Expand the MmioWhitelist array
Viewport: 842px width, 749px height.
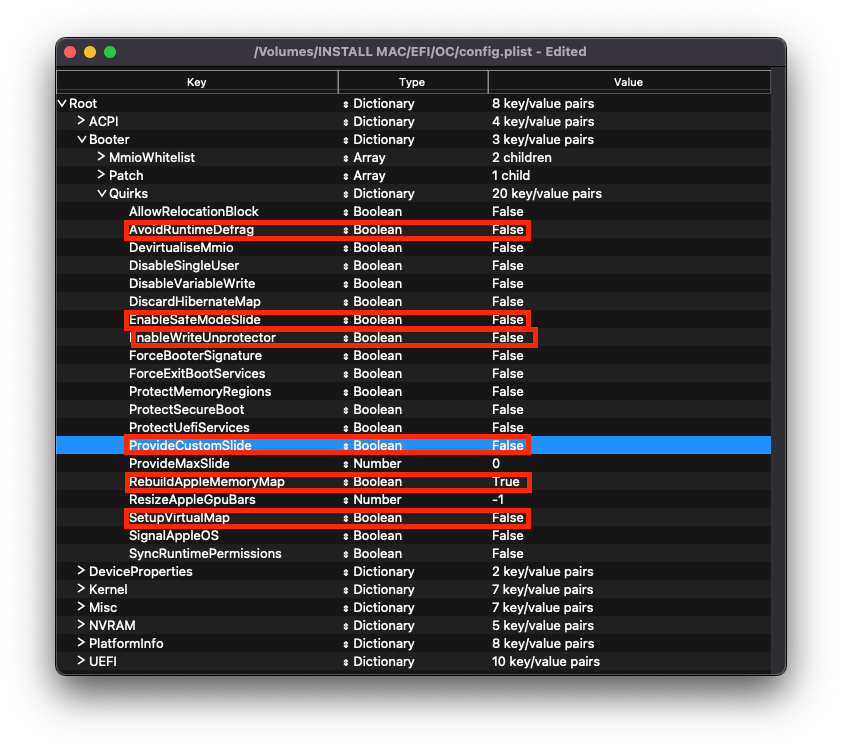coord(102,158)
